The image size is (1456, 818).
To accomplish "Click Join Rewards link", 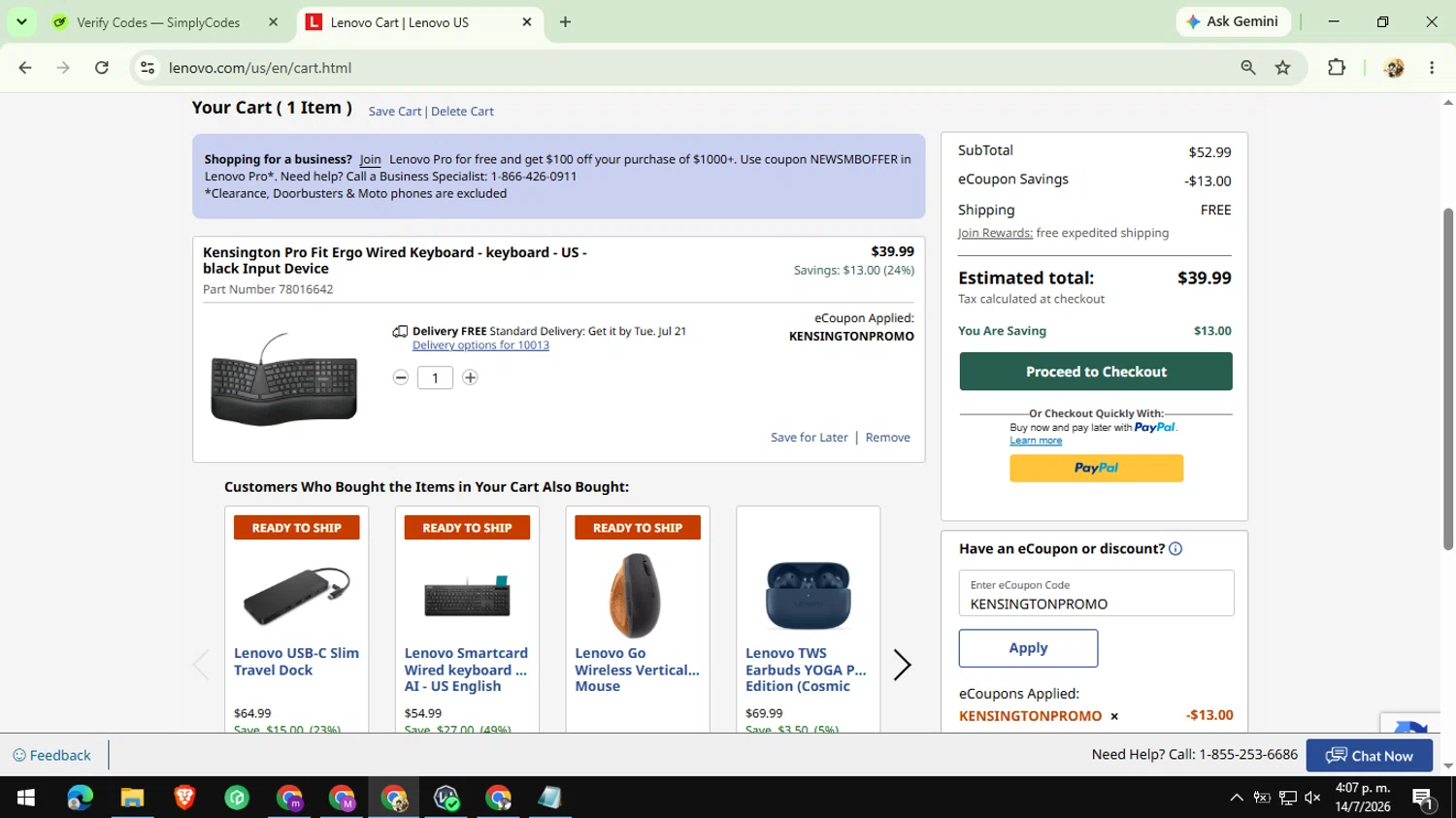I will click(995, 233).
